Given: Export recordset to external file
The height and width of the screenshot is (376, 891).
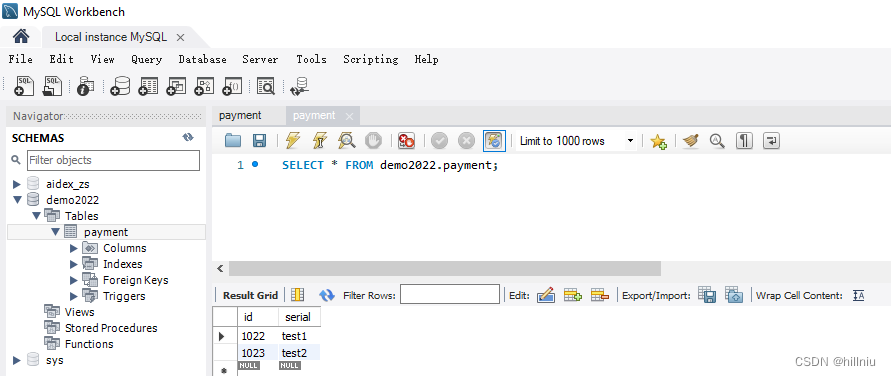Looking at the screenshot, I should [x=707, y=295].
